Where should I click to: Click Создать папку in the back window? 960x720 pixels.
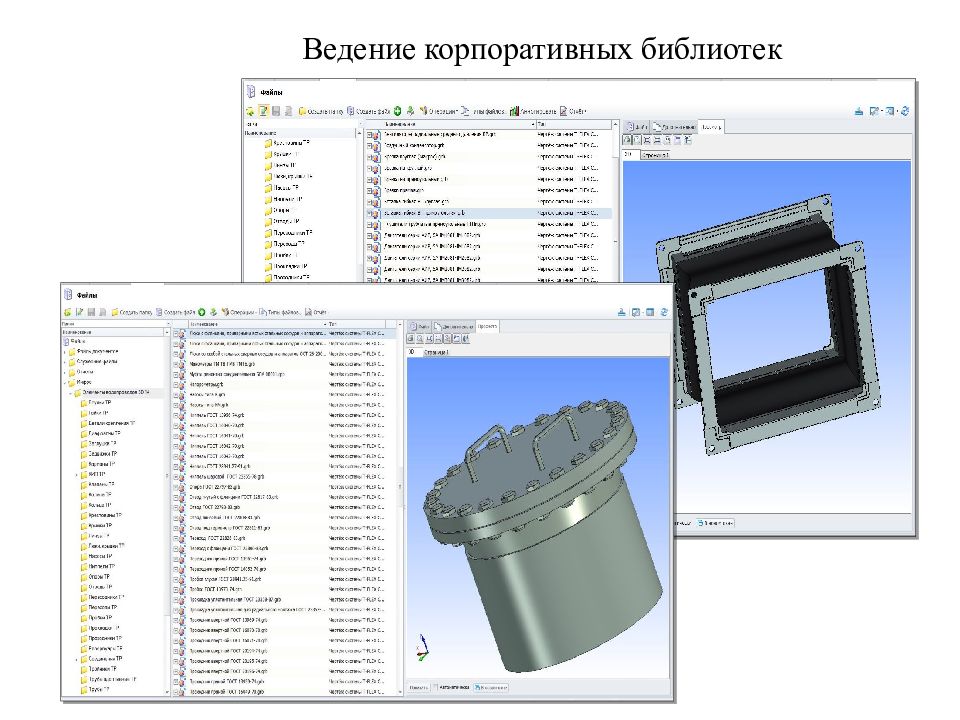tap(321, 111)
